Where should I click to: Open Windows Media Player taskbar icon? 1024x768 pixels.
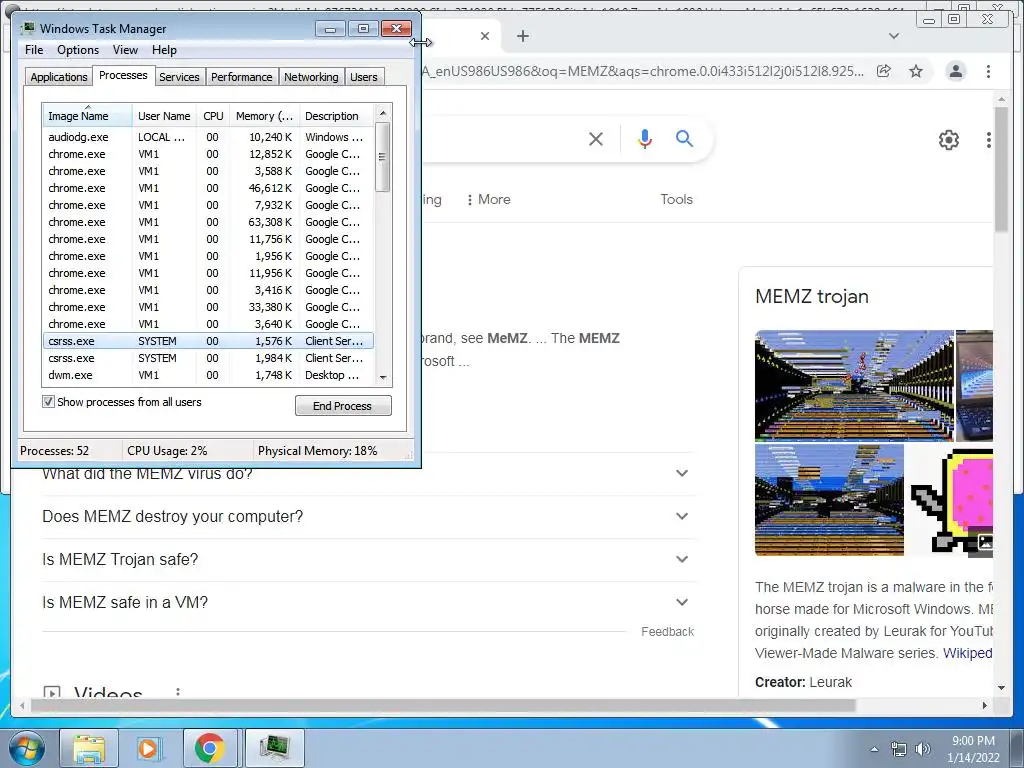point(148,749)
